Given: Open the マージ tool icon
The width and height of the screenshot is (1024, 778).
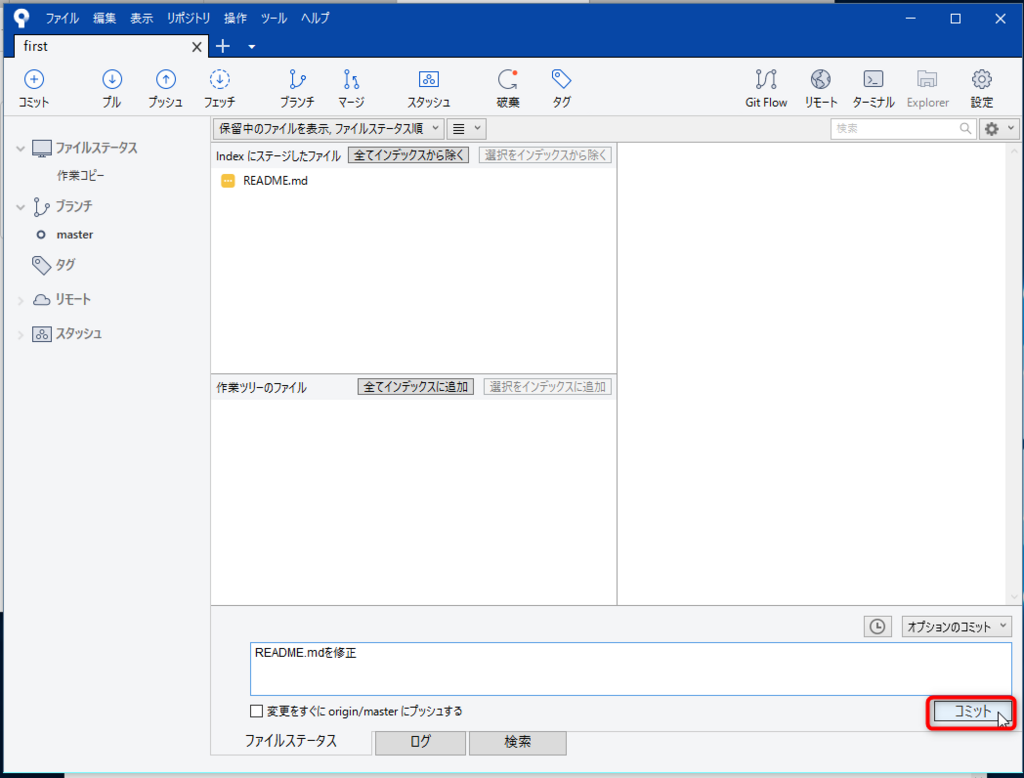Looking at the screenshot, I should pyautogui.click(x=350, y=88).
